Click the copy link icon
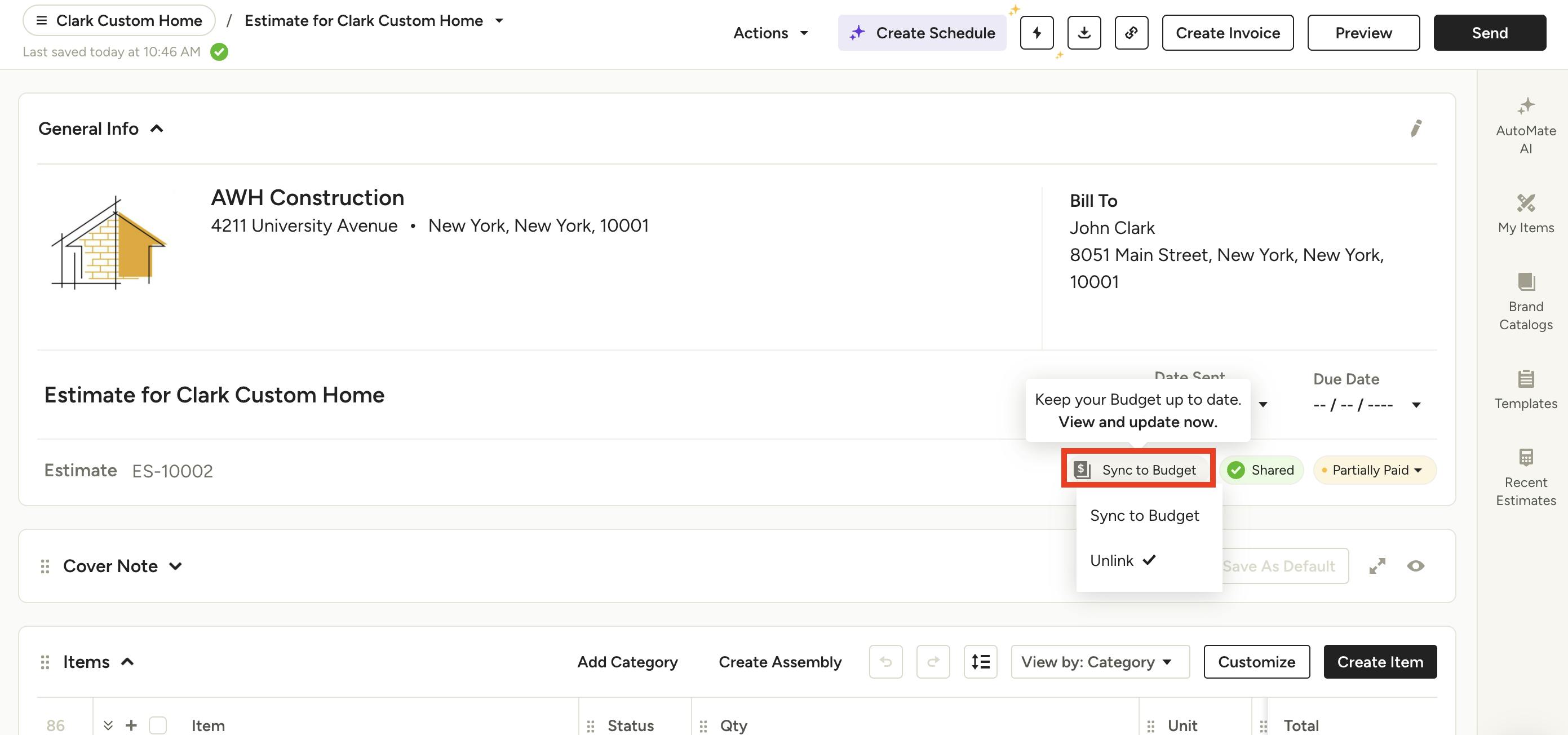Screen dimensions: 1568x735 (1131, 33)
